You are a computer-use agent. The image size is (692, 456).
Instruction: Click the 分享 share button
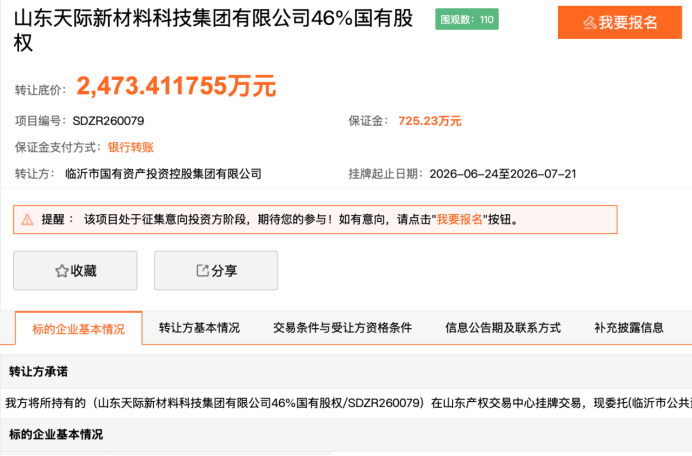(216, 271)
